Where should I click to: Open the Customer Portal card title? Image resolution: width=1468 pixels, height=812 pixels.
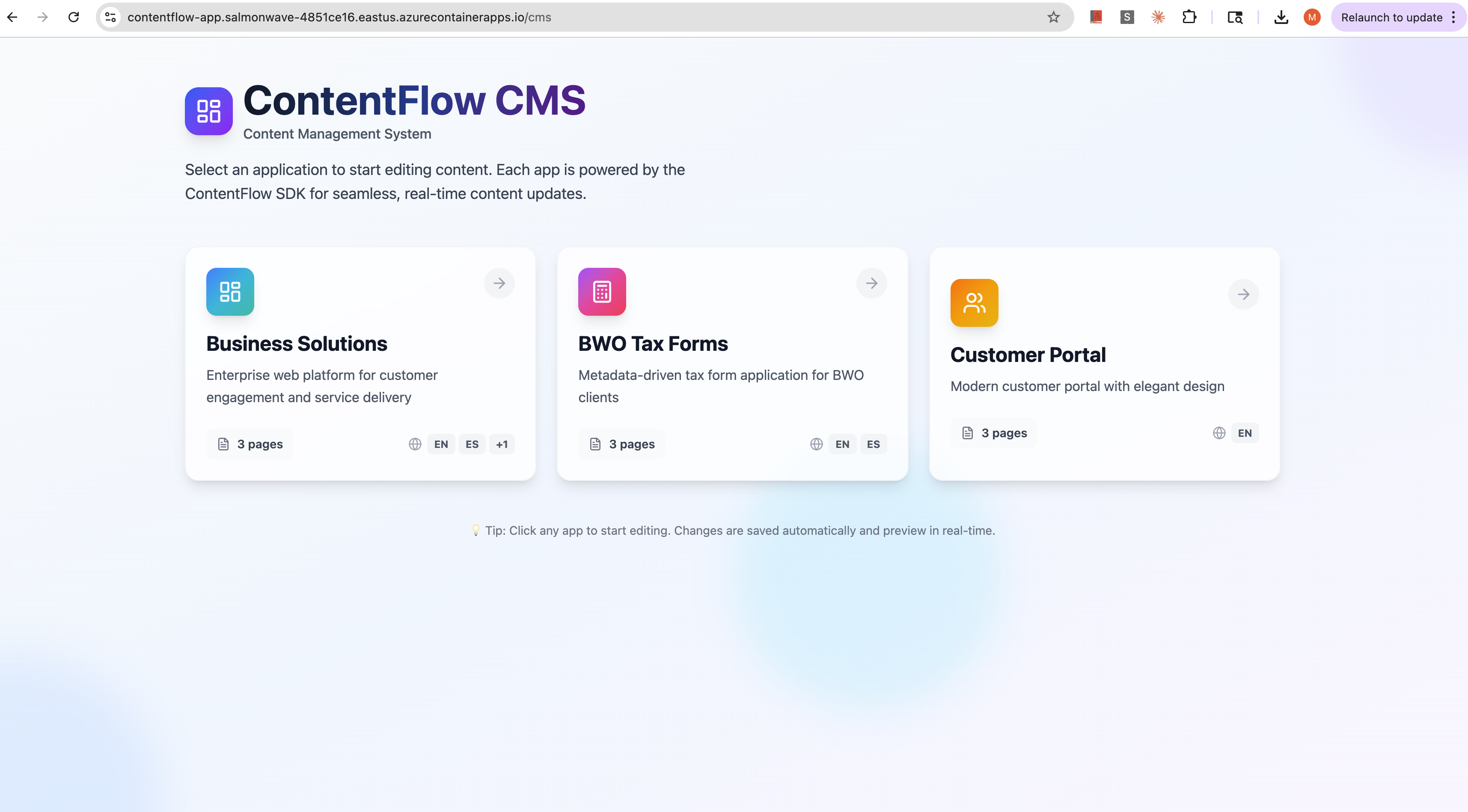point(1028,355)
